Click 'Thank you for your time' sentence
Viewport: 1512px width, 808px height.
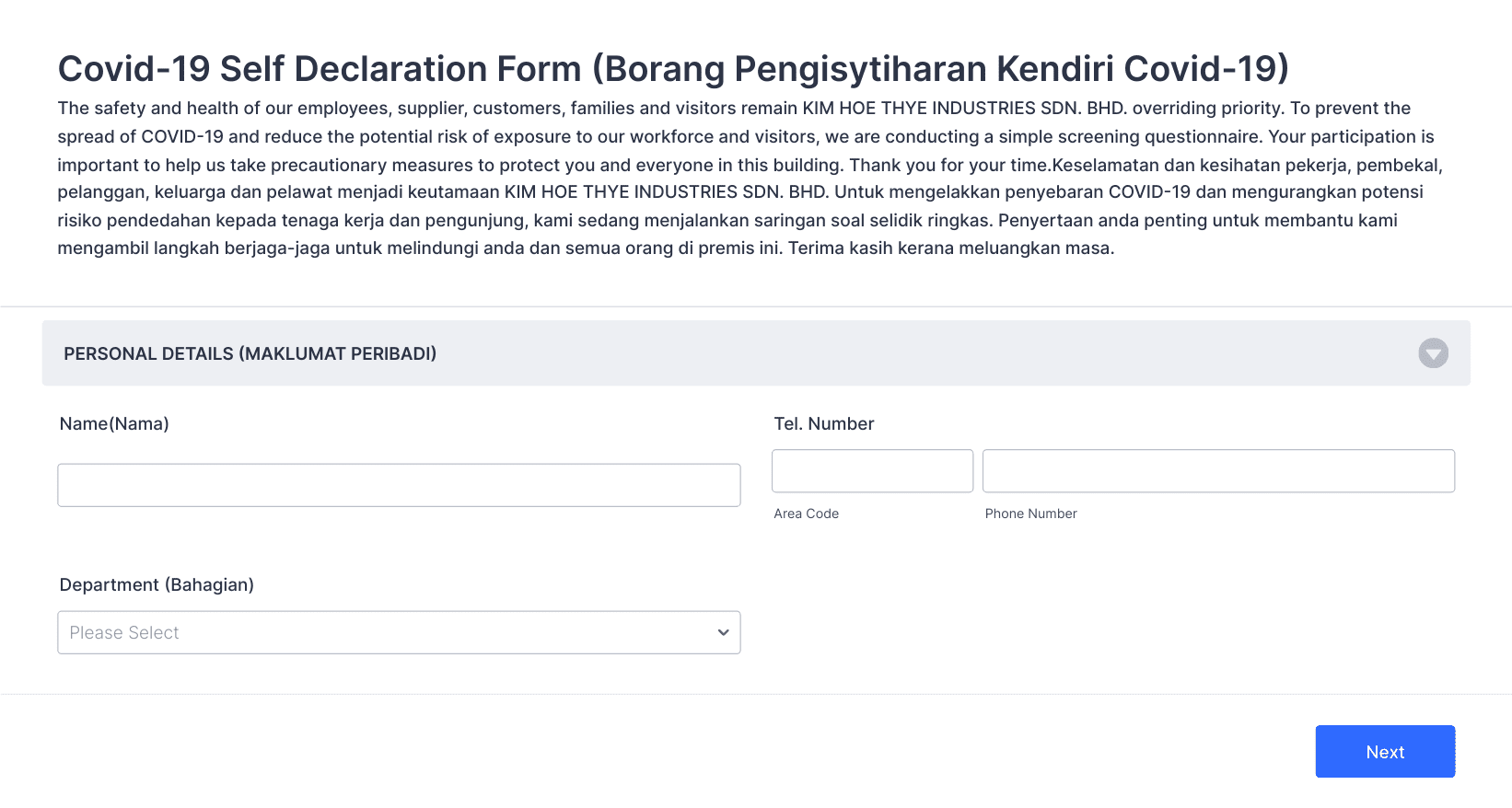coord(948,165)
